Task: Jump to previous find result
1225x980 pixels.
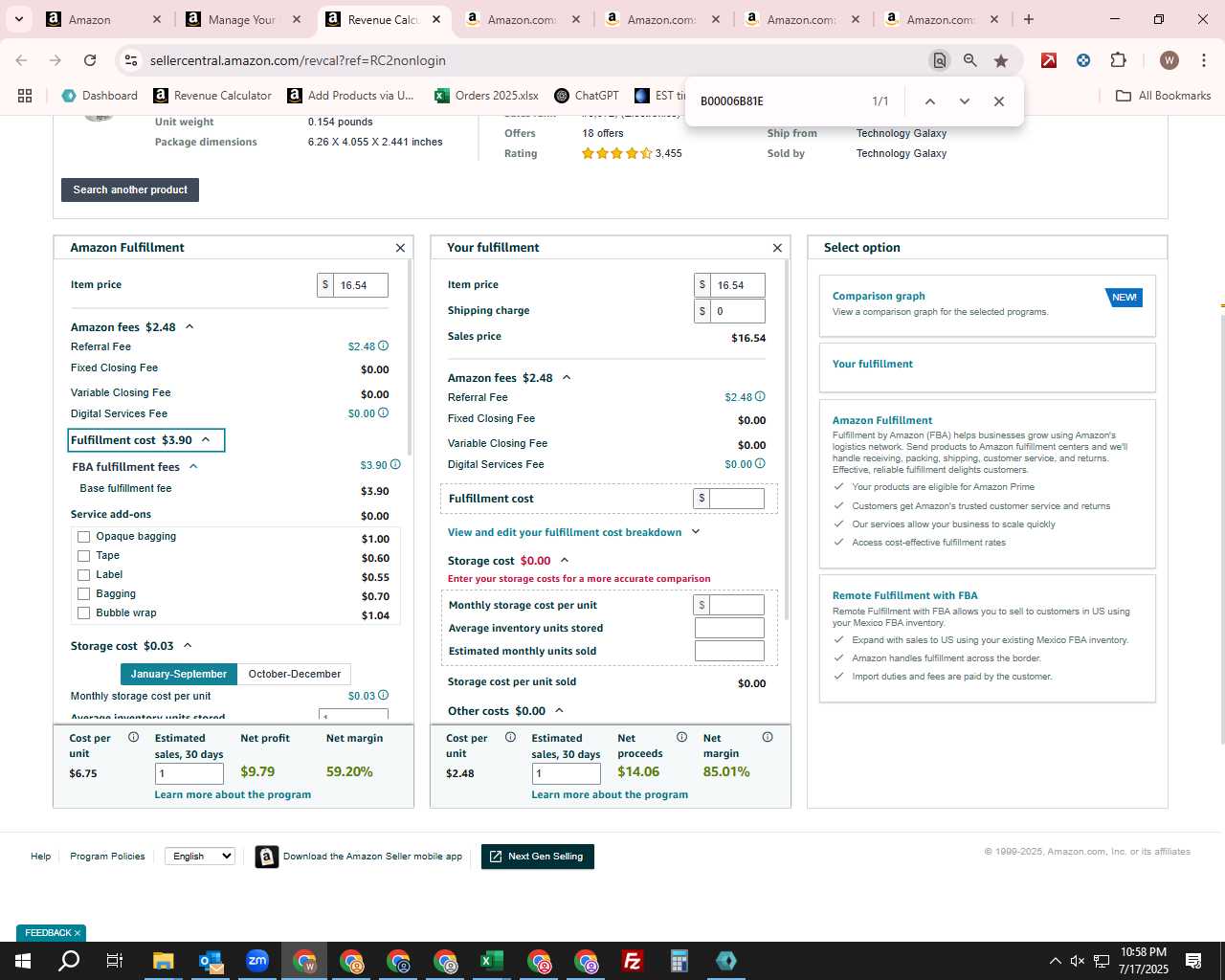Action: pos(929,101)
